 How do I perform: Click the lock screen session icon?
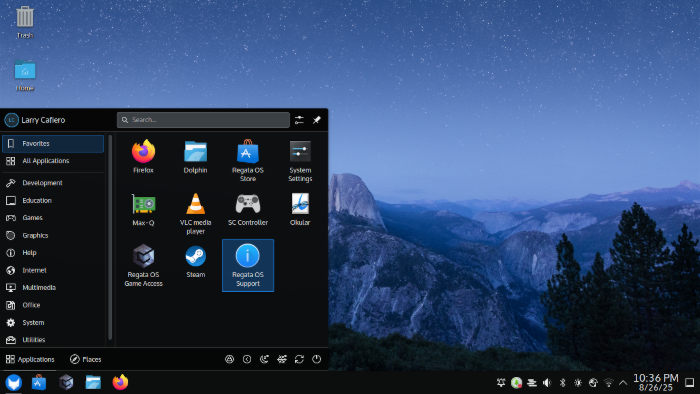229,359
